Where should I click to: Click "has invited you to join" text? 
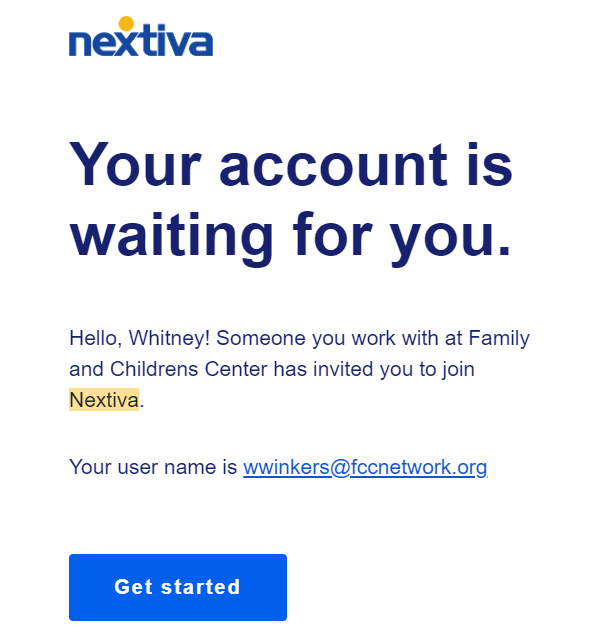[374, 369]
